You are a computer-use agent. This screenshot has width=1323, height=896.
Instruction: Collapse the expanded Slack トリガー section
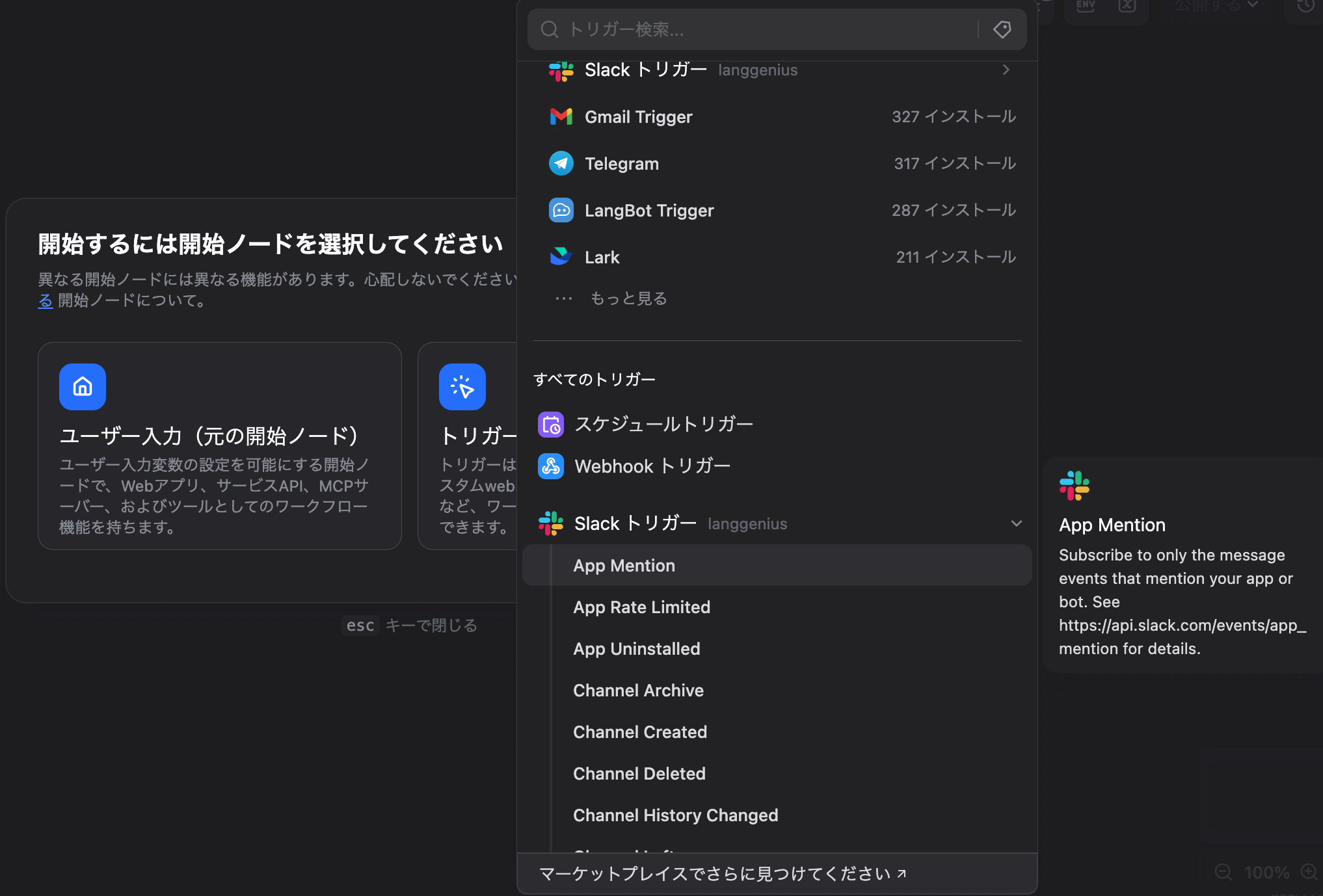(1016, 523)
